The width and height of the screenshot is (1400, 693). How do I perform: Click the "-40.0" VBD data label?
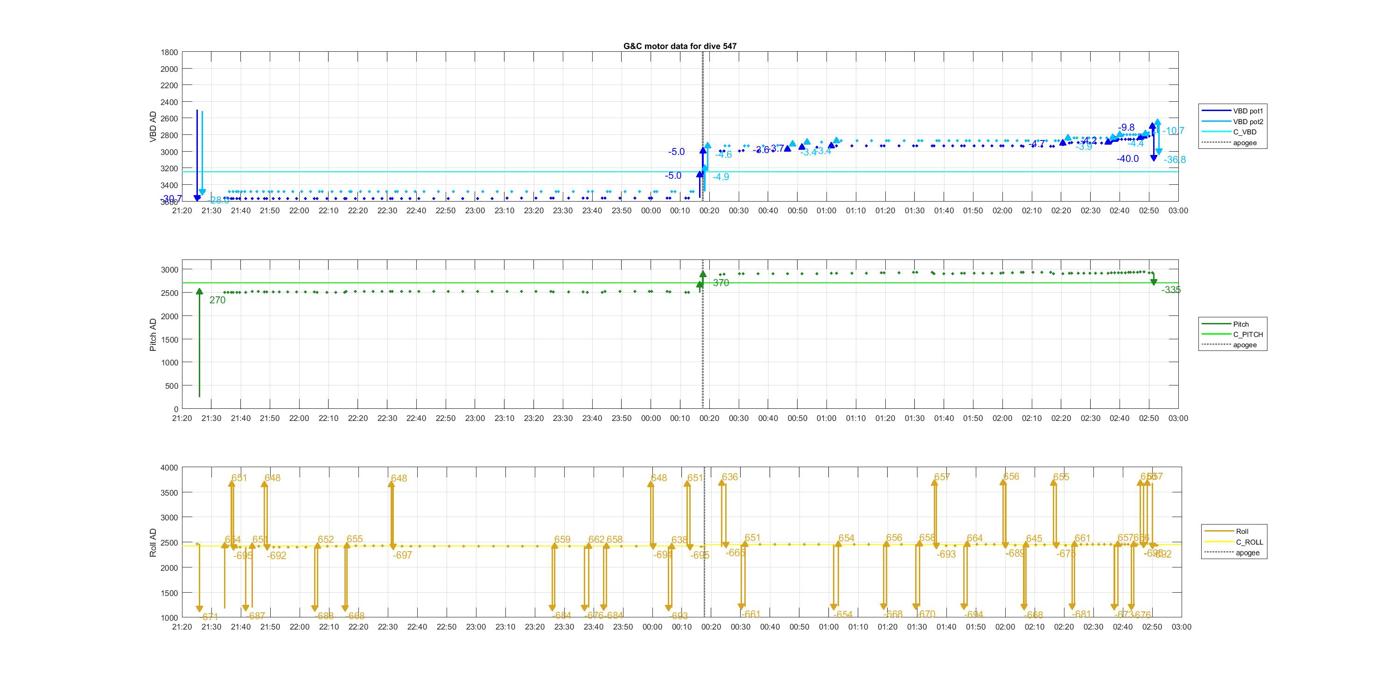click(1128, 159)
